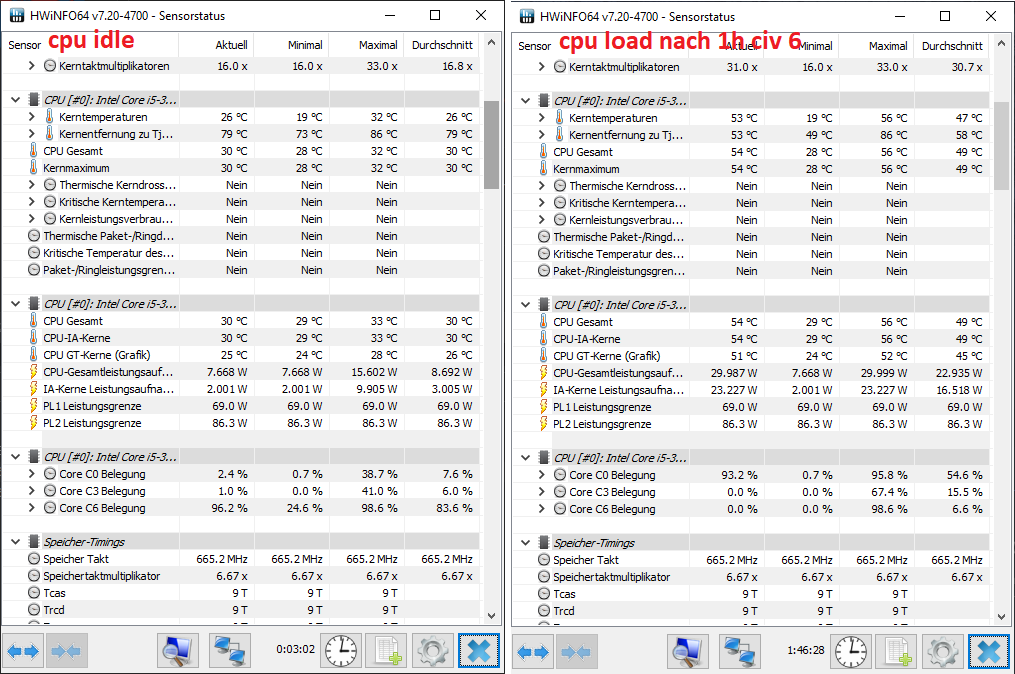
Task: Close sensors with blue X button in right window
Action: point(989,651)
